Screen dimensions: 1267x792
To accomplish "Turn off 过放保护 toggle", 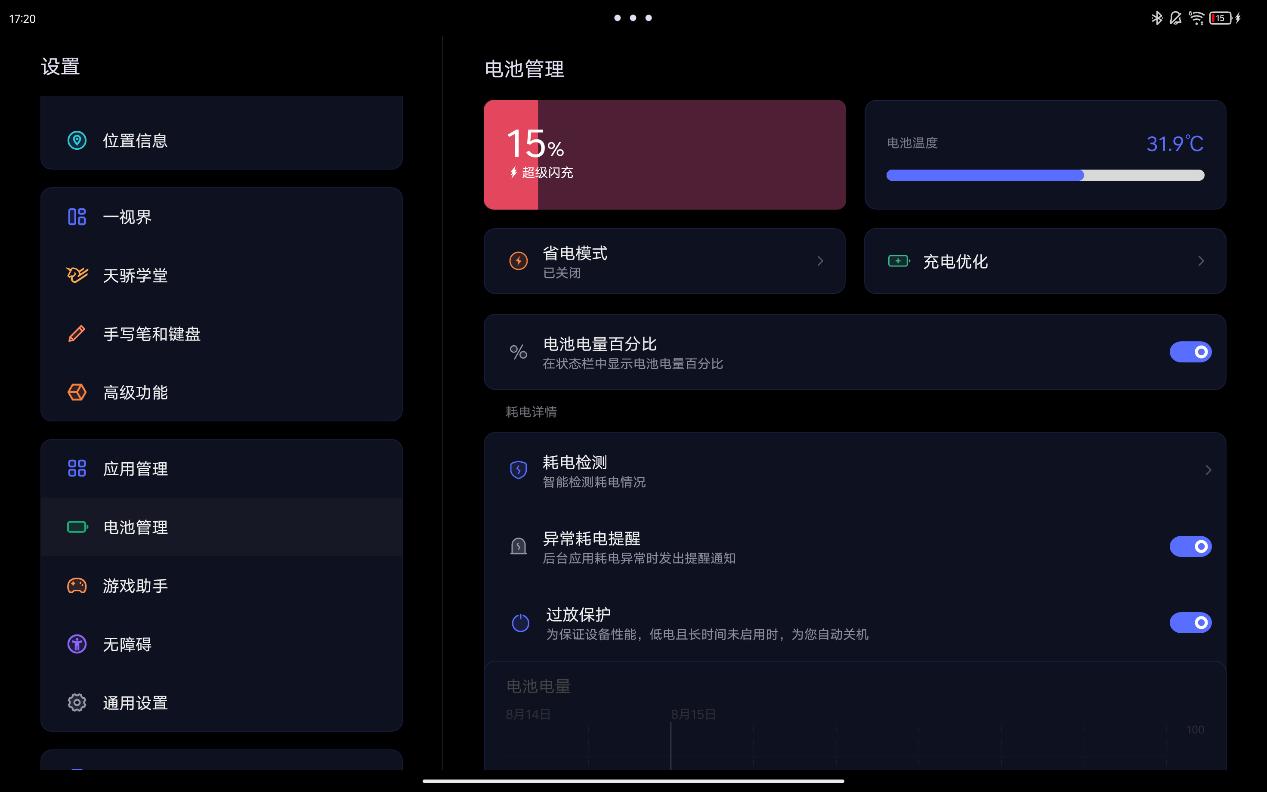I will pos(1190,622).
